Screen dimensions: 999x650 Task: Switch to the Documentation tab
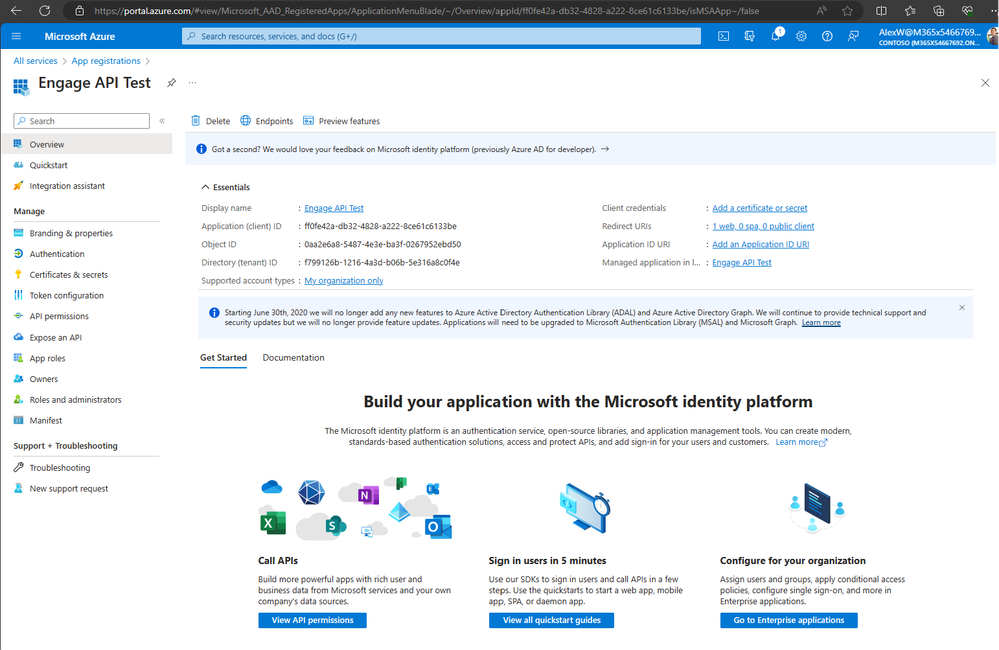coord(294,358)
